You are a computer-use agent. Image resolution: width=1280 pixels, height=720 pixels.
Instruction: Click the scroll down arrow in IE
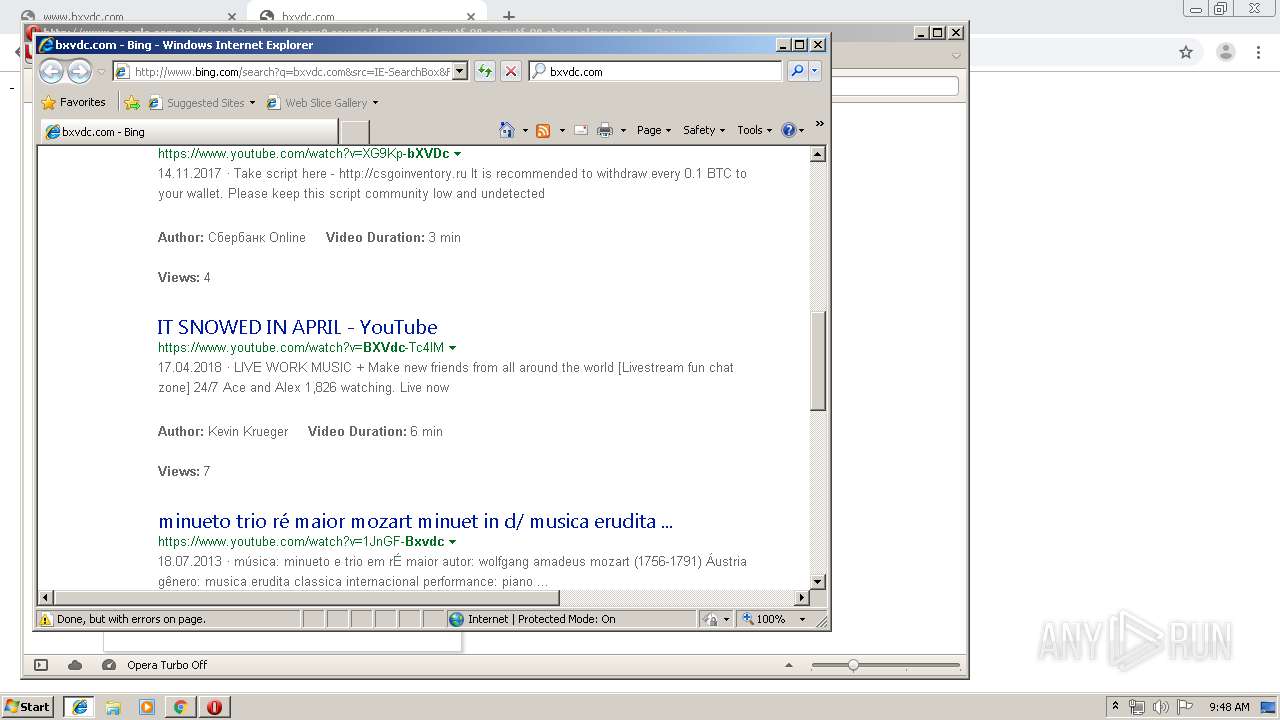[x=818, y=581]
